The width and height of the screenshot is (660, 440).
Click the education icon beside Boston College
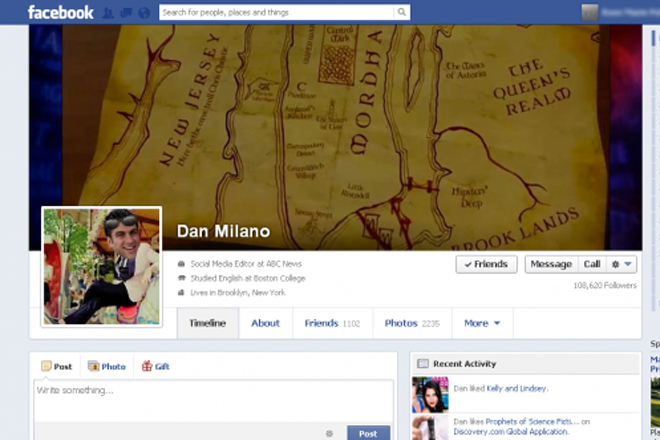coord(181,278)
